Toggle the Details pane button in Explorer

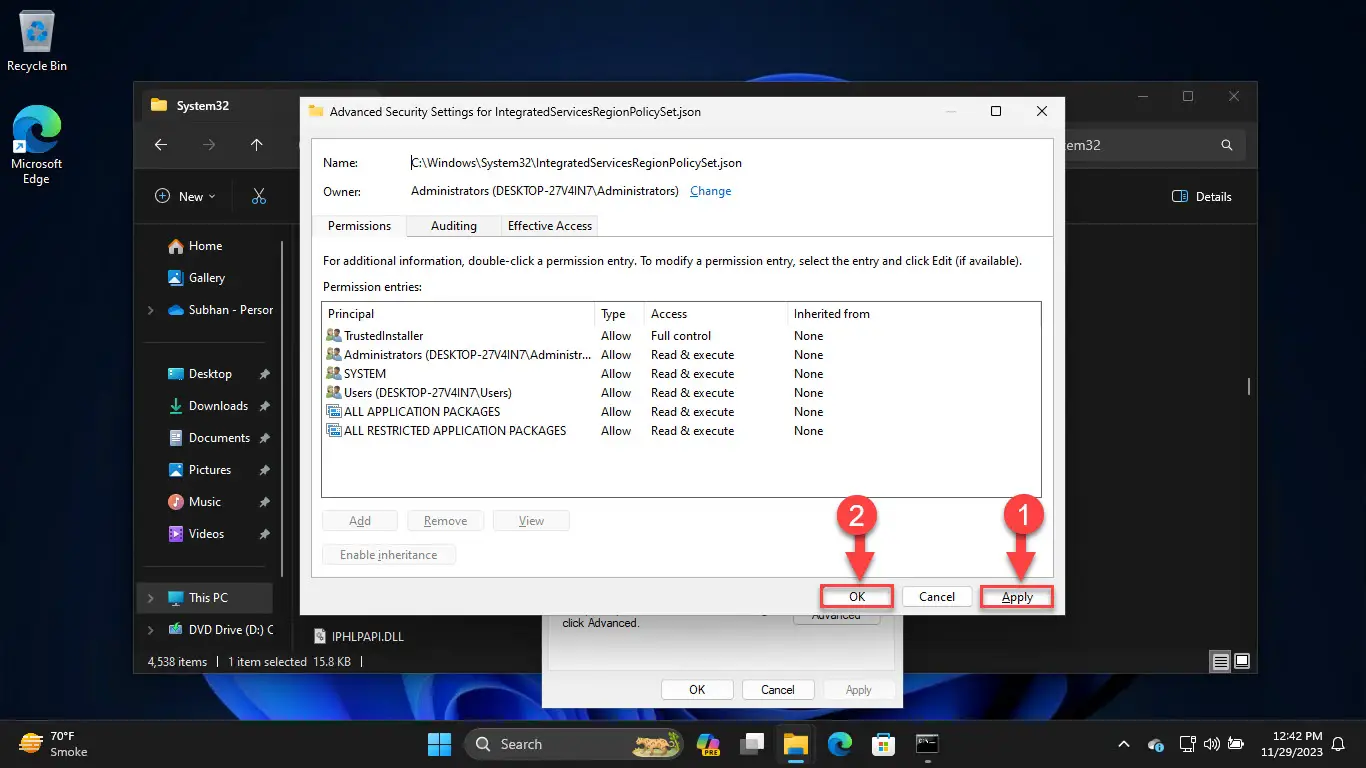tap(1202, 197)
